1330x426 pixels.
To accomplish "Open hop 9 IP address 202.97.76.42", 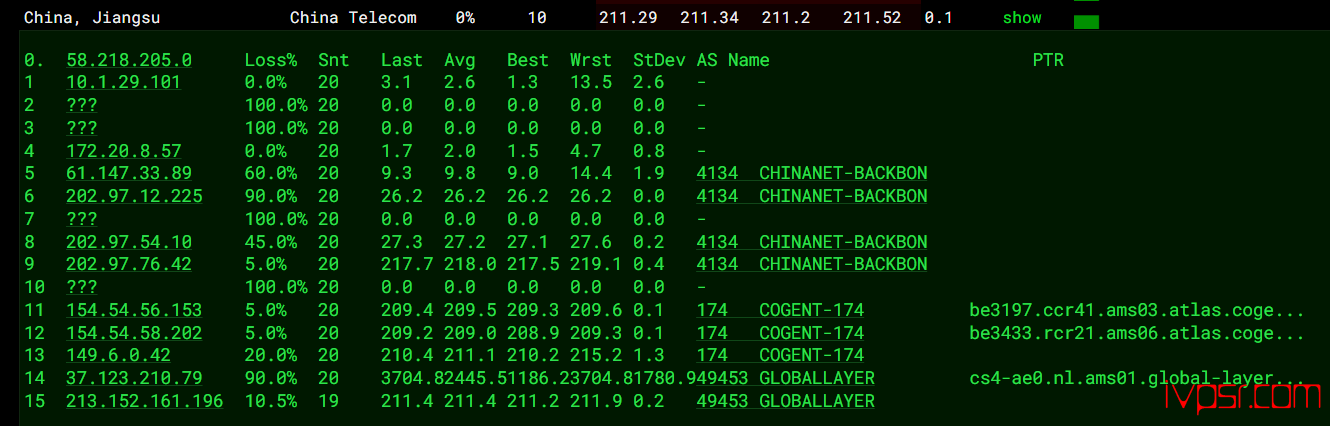I will click(x=129, y=264).
